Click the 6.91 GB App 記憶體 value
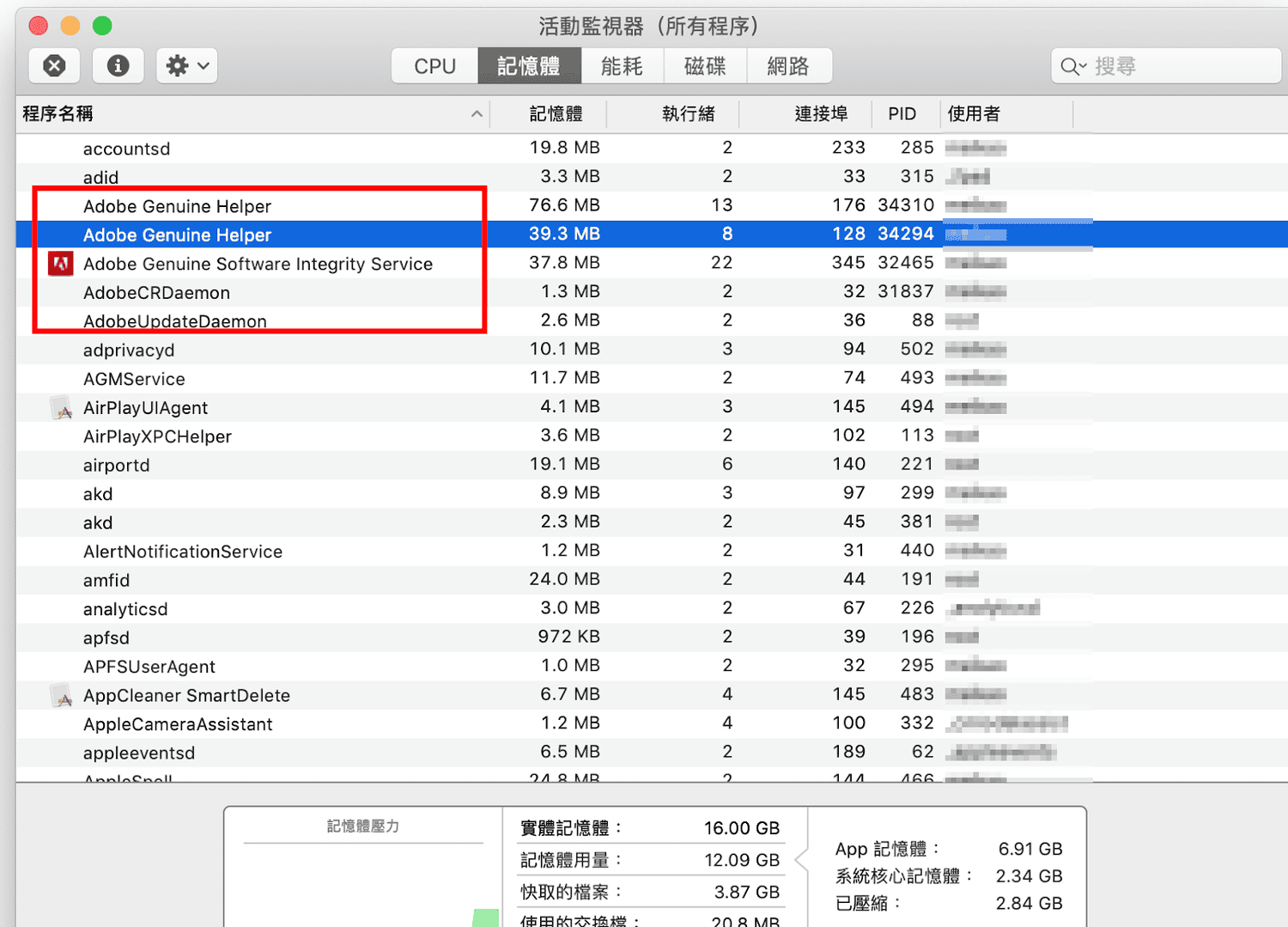This screenshot has height=927, width=1288. pyautogui.click(x=1030, y=850)
